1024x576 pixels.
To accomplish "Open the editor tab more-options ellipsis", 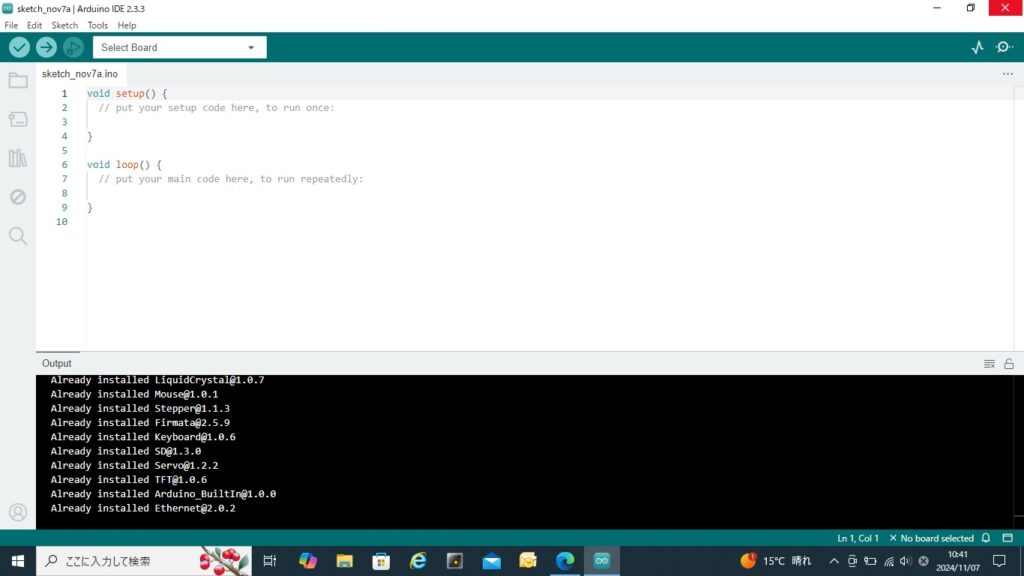I will [x=1008, y=74].
